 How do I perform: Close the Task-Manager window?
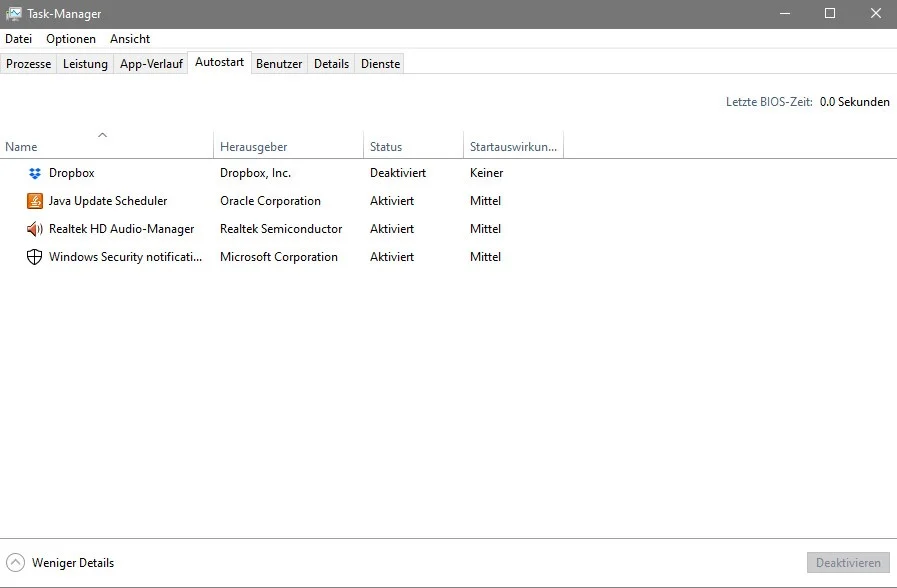point(875,14)
